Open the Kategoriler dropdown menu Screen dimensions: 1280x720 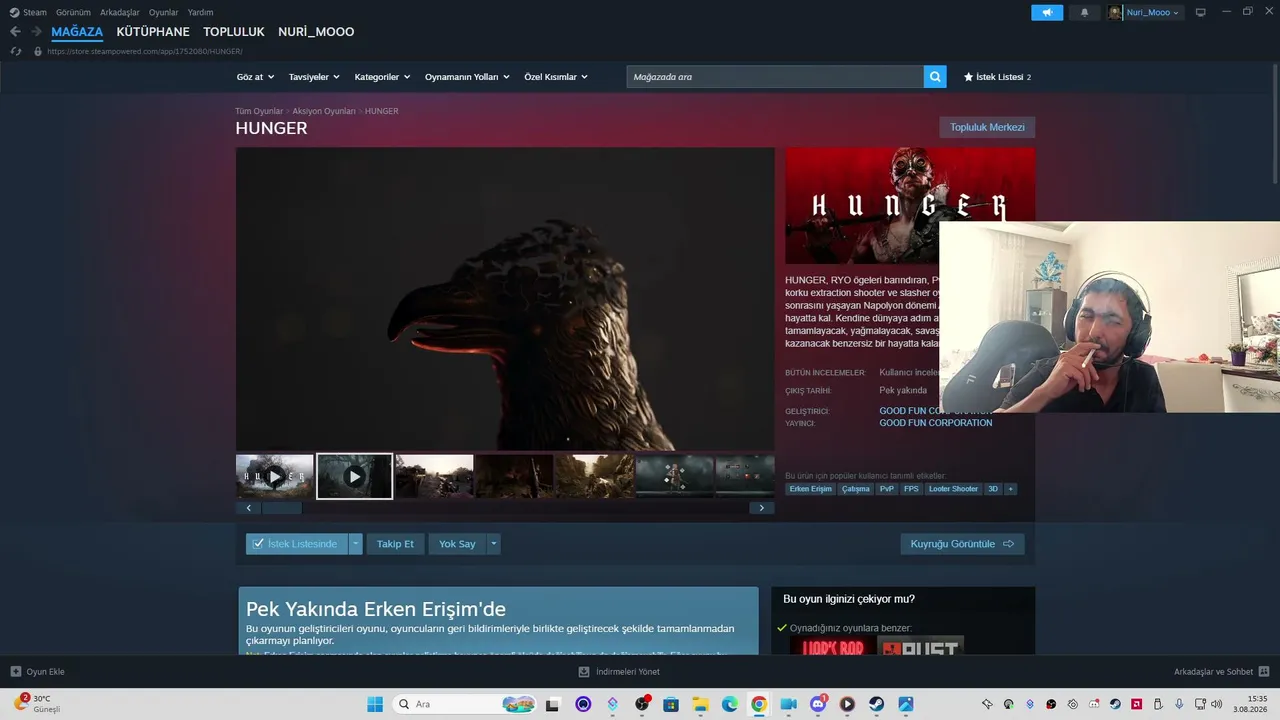[x=382, y=77]
